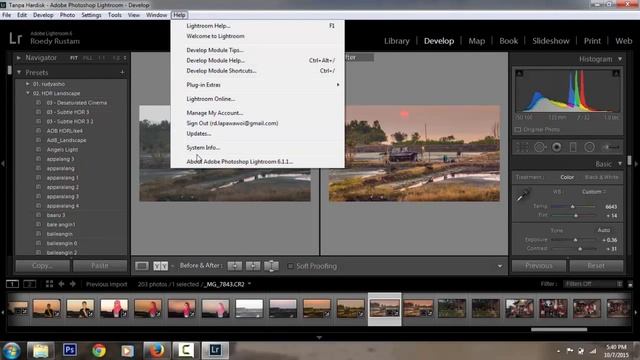Click the Windows Start button
This screenshot has width=640, height=360.
pyautogui.click(x=11, y=351)
